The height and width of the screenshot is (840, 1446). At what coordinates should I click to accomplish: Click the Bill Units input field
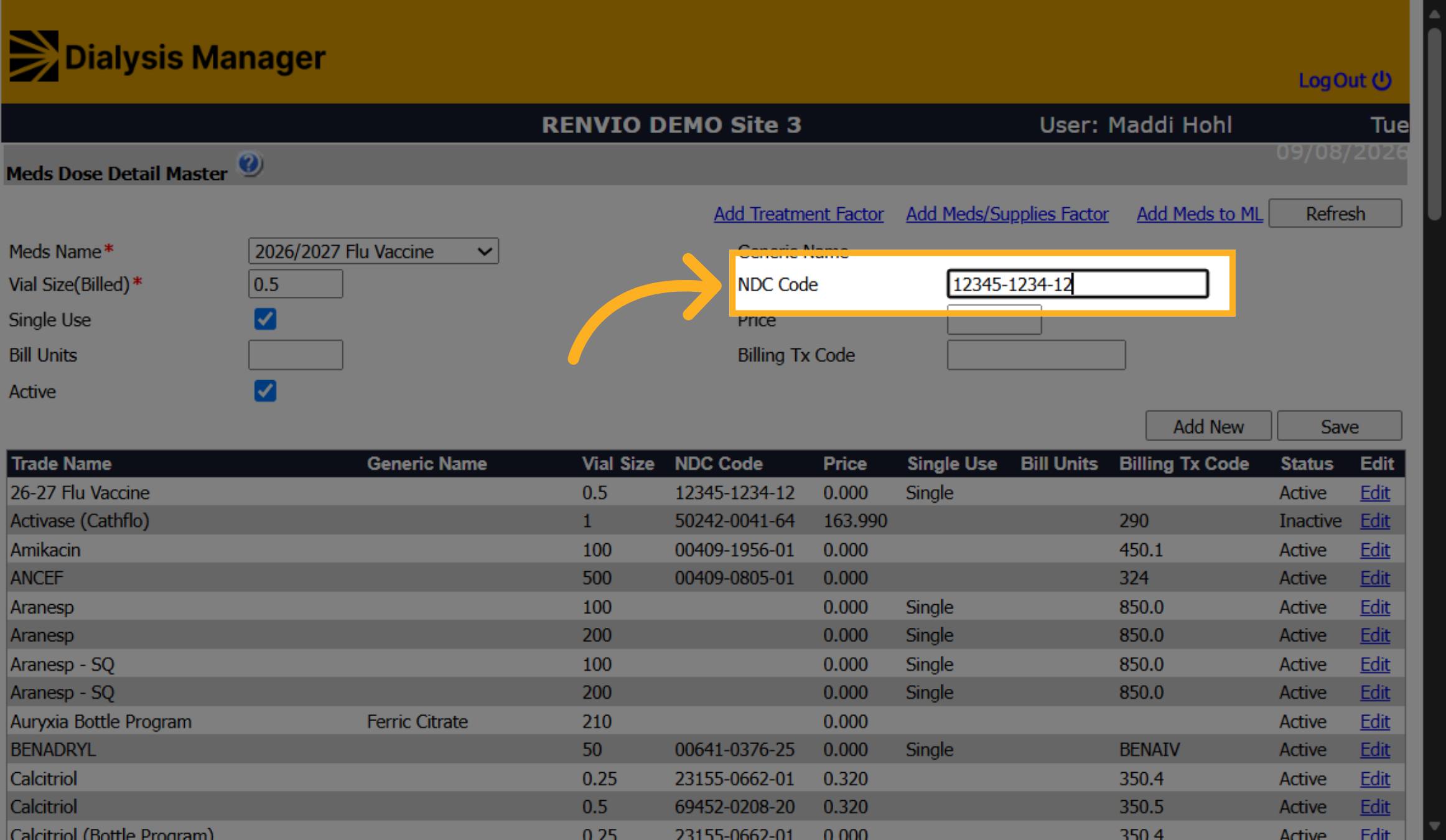point(296,355)
